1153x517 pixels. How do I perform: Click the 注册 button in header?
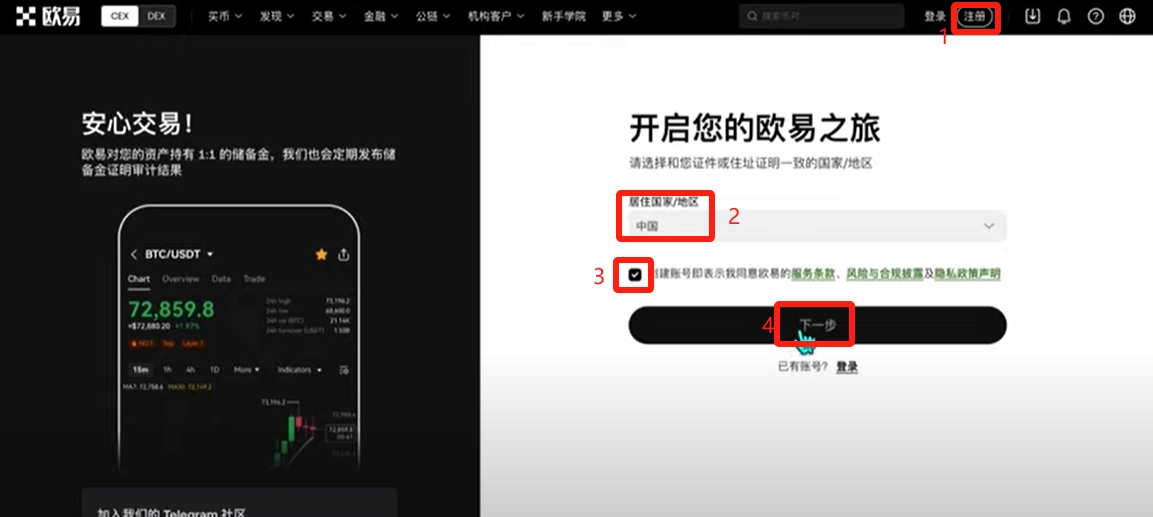pos(975,16)
